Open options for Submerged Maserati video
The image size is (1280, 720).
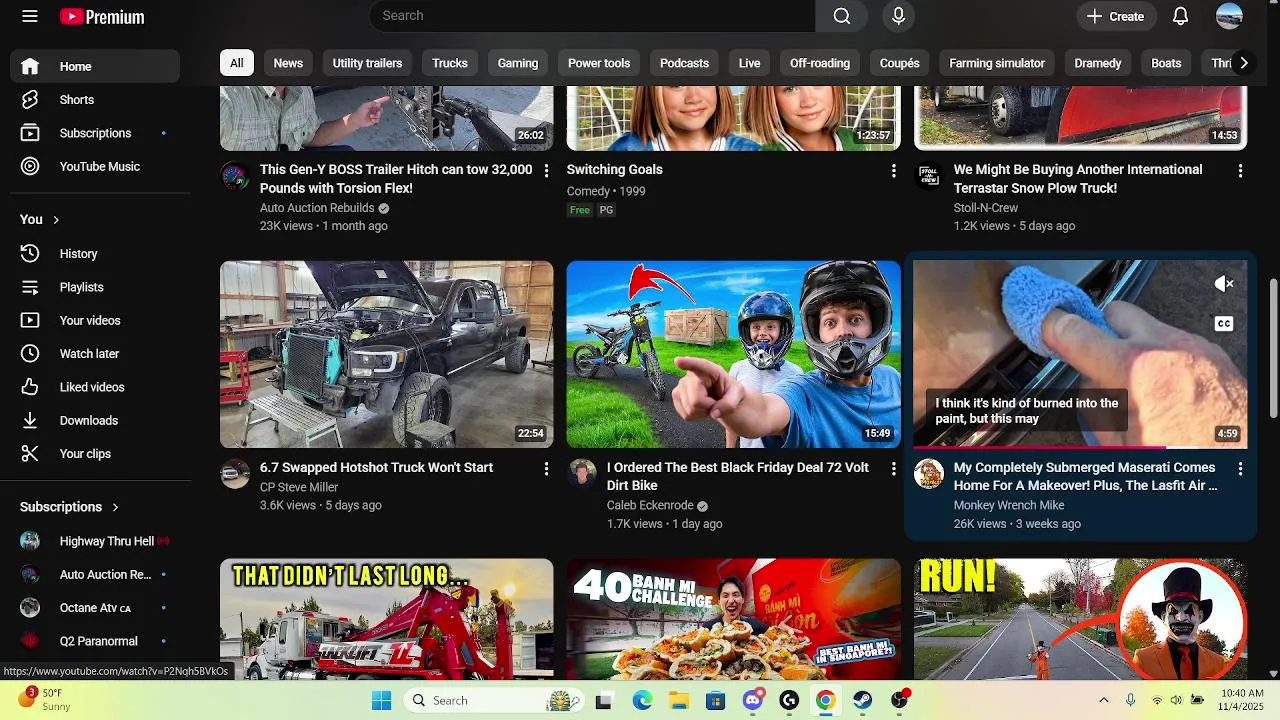tap(1240, 469)
